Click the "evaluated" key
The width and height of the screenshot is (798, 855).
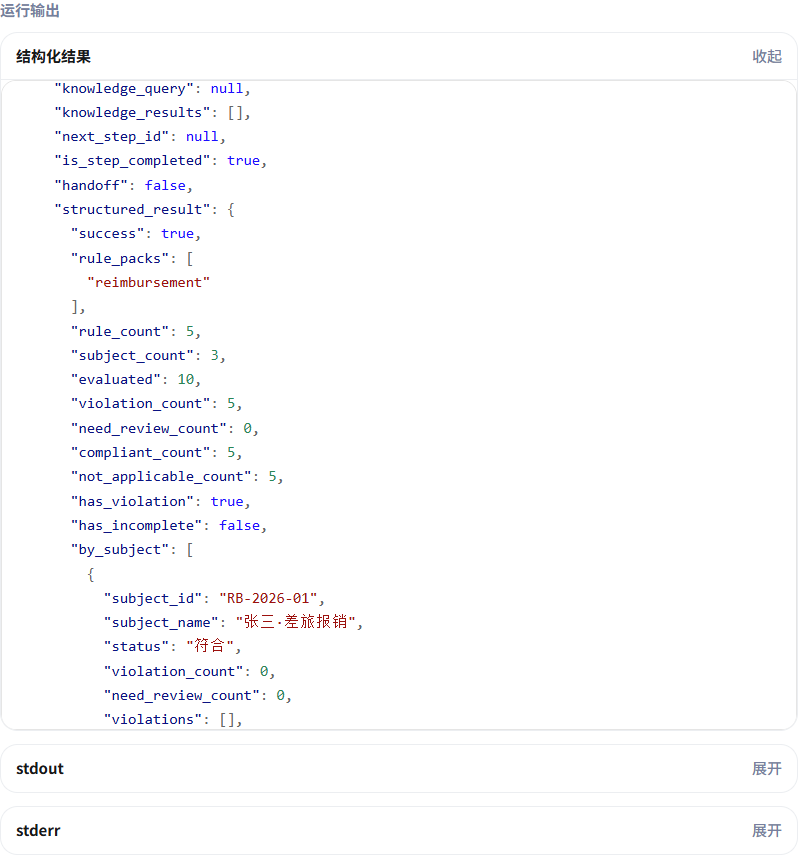click(116, 380)
